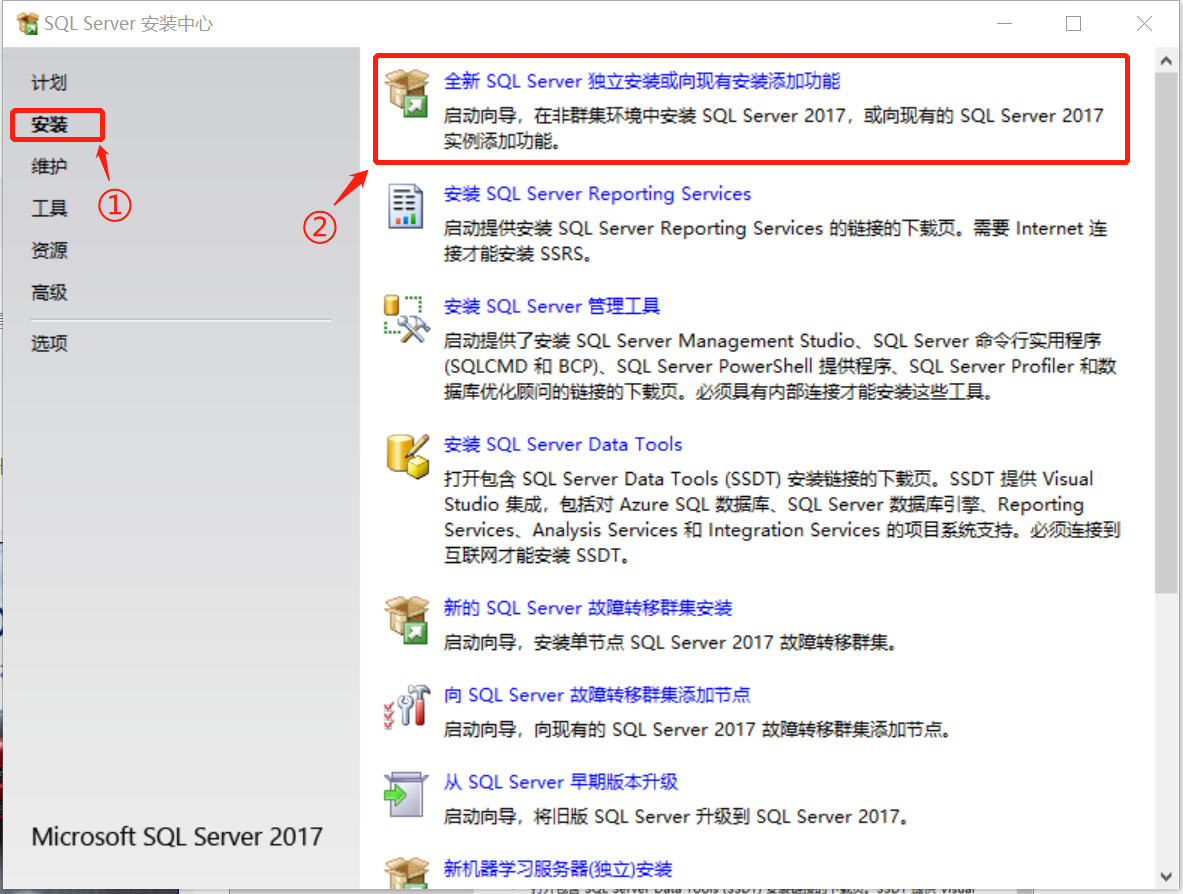
Task: Click description text 启动向导，将旧版 SQL Server 升级到 SQL Server 2017
Action: 676,817
